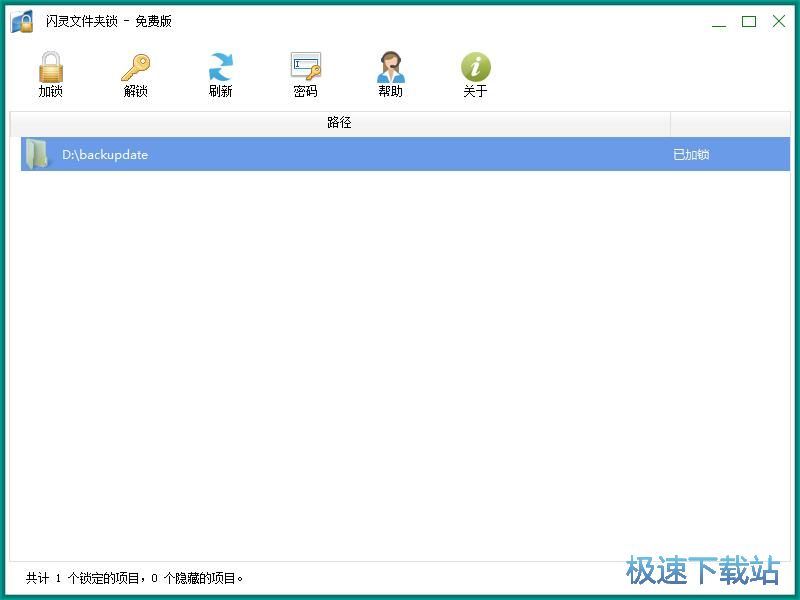Viewport: 800px width, 600px height.
Task: Open the 关于 green info icon
Action: [476, 67]
